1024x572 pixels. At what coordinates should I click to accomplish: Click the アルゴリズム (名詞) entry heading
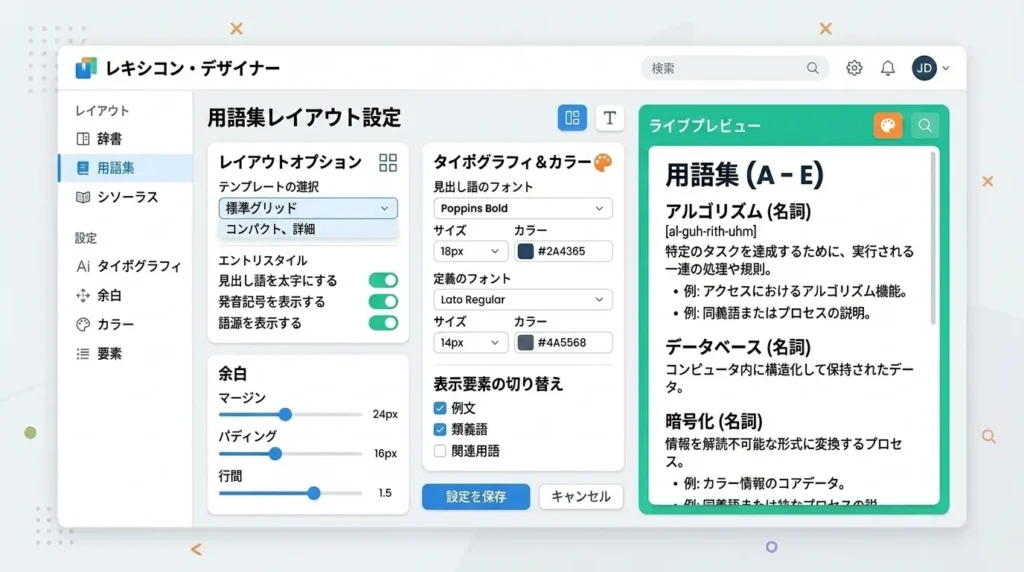(738, 211)
